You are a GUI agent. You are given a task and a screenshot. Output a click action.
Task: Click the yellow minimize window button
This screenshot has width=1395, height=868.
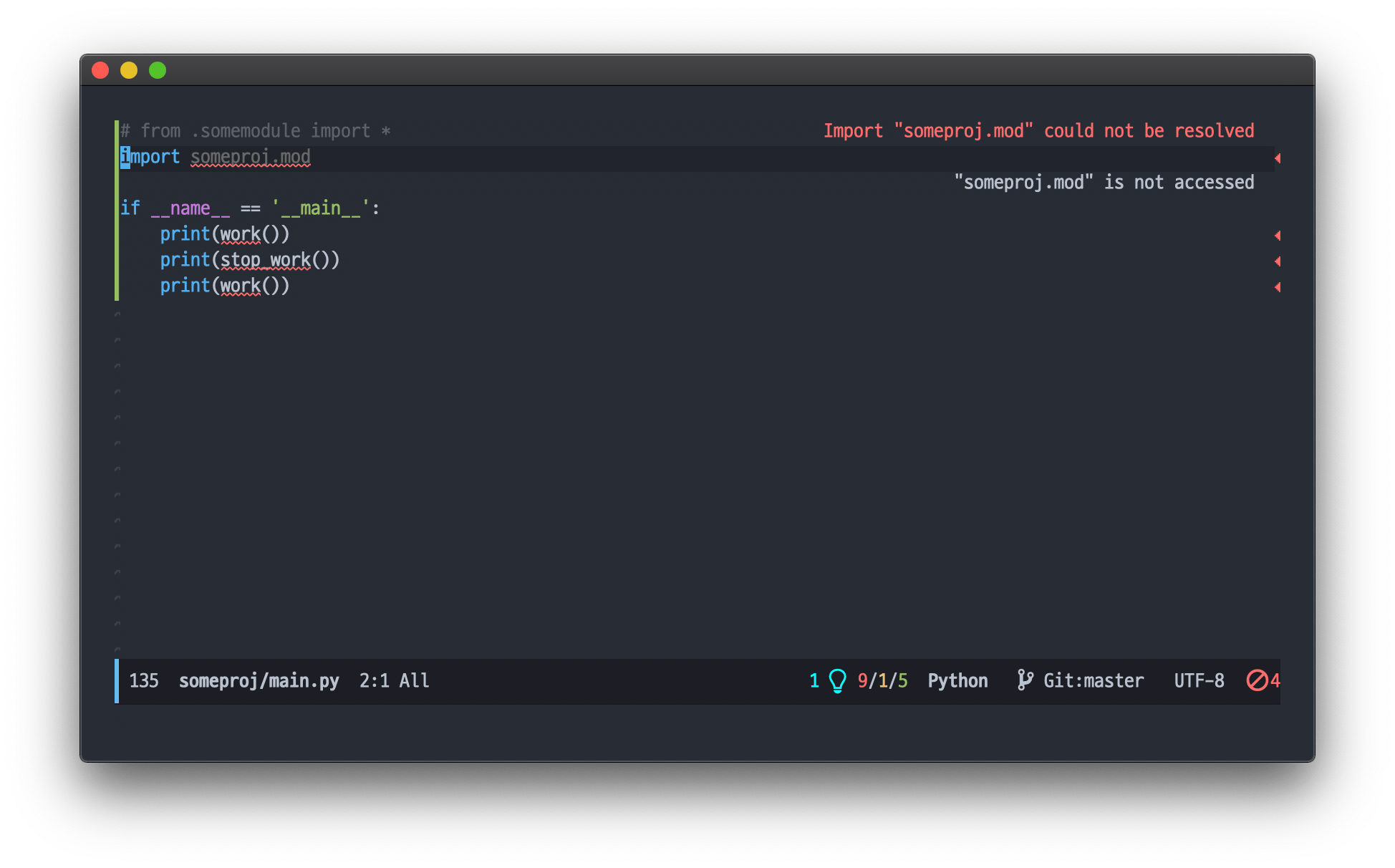(129, 70)
